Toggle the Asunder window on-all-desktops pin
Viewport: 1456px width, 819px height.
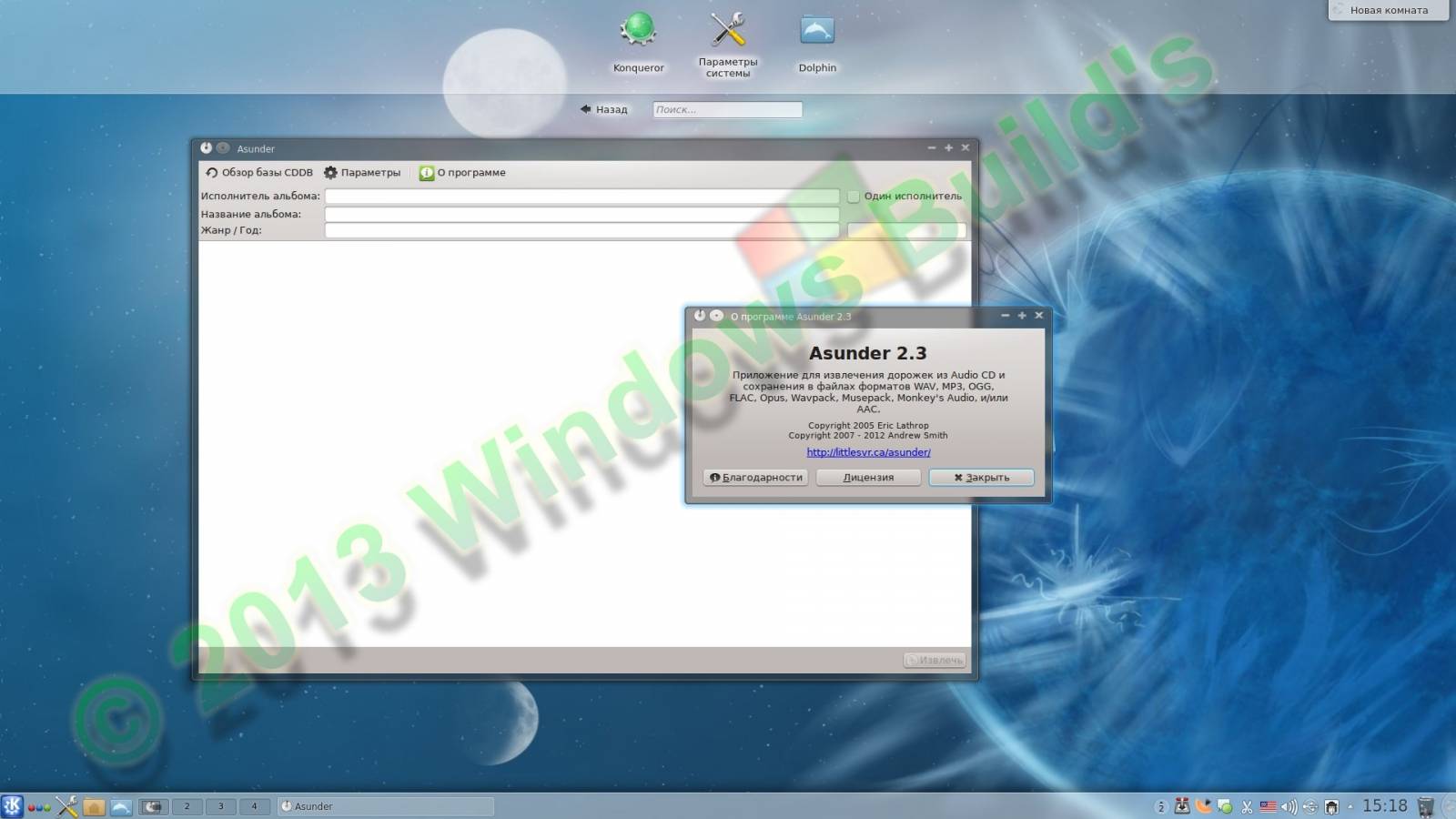[x=223, y=147]
